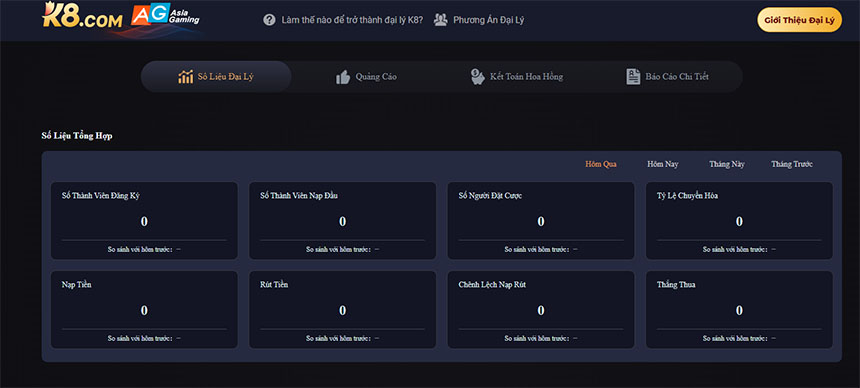Viewport: 860px width, 388px height.
Task: Click the 0 value in Số Thành Viên Nạp Đầu
Action: click(x=343, y=222)
